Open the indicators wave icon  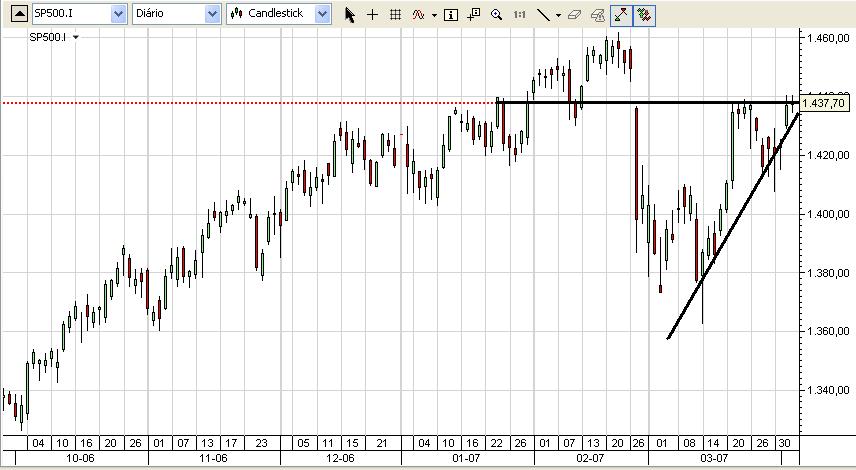[419, 15]
